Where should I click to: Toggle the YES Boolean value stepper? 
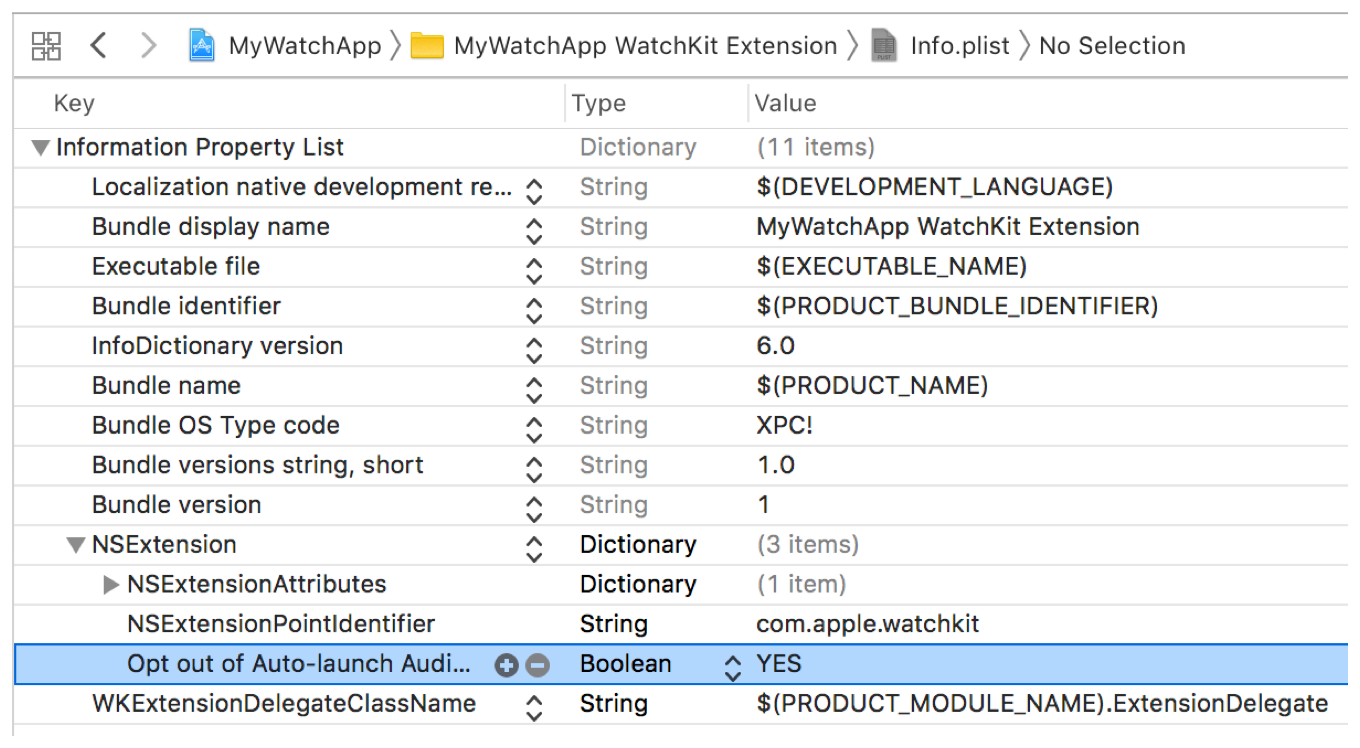coord(734,665)
